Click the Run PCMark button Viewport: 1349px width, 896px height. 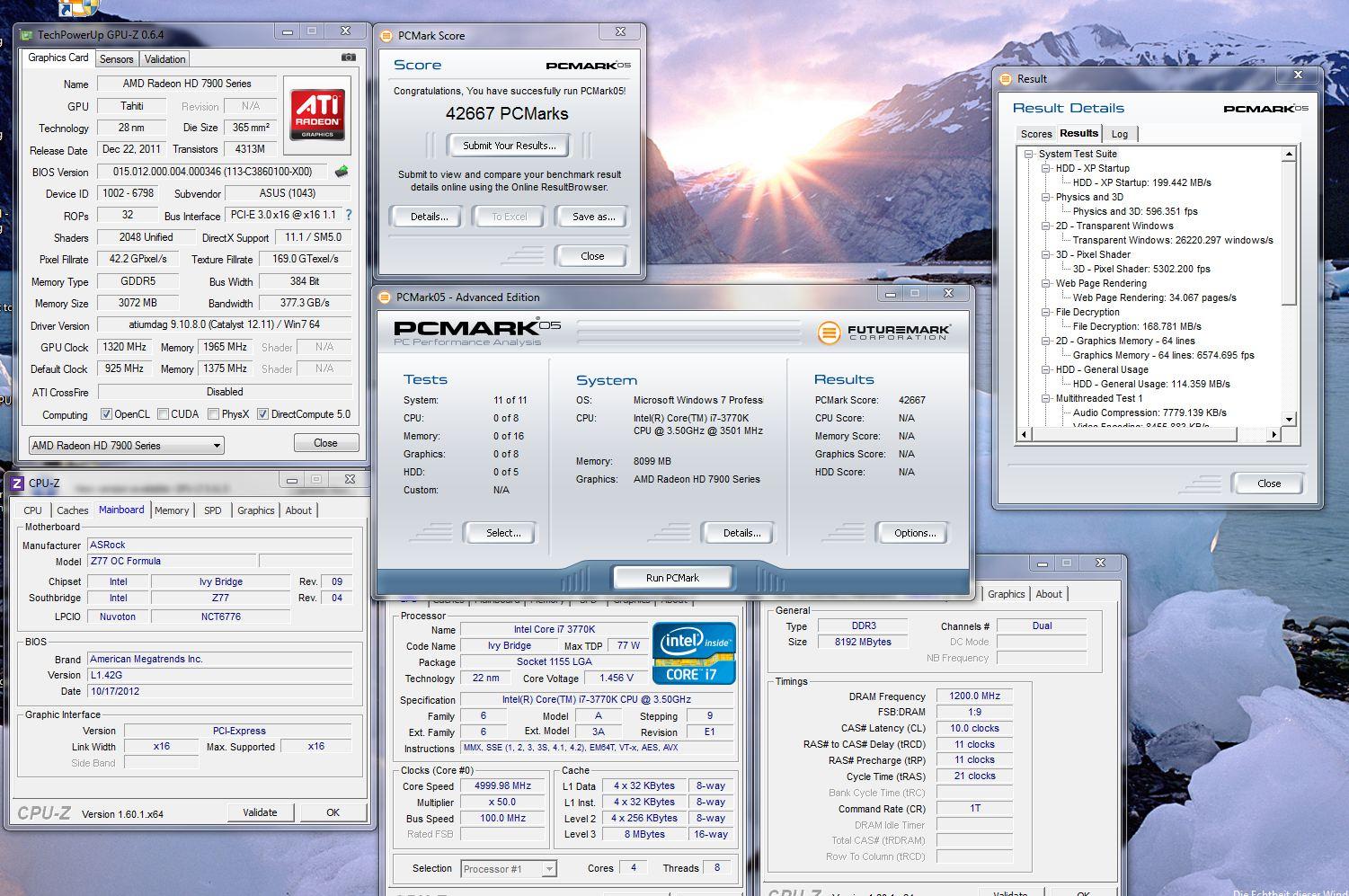click(672, 578)
